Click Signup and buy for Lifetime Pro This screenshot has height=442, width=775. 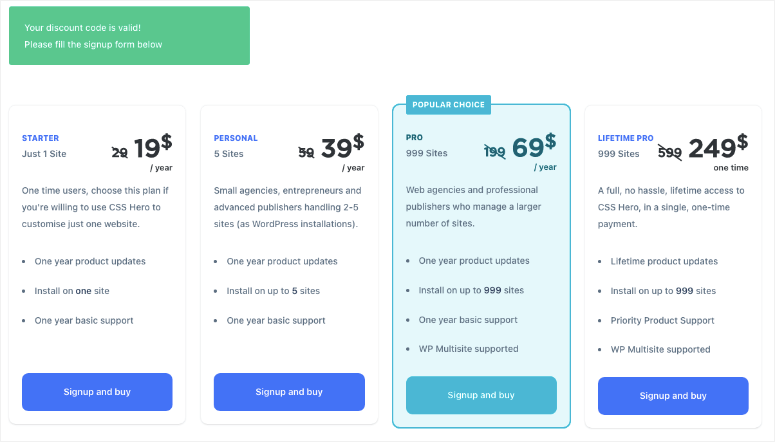point(673,396)
